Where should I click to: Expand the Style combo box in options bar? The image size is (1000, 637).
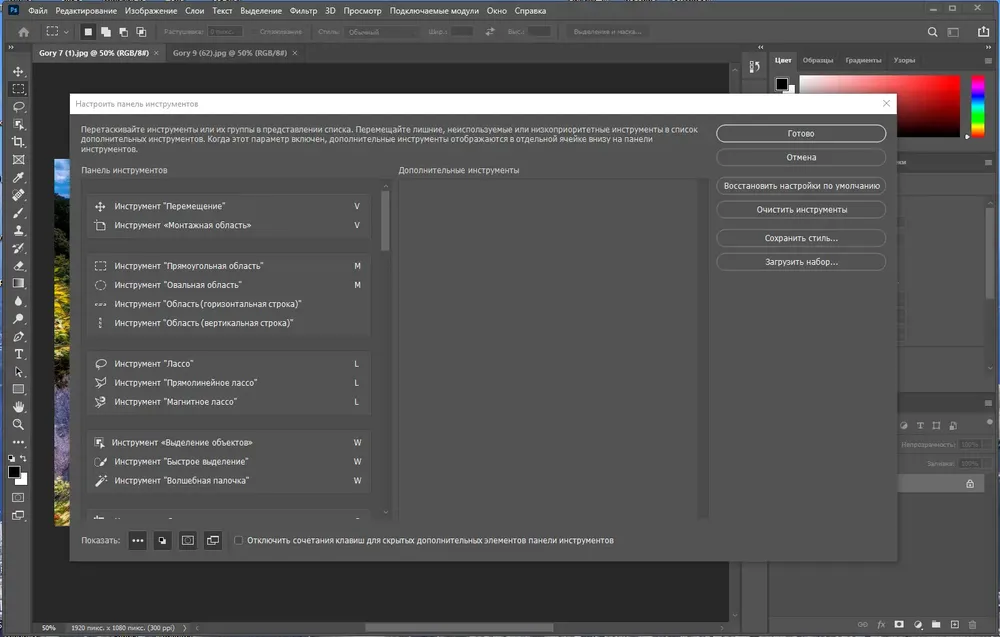381,32
